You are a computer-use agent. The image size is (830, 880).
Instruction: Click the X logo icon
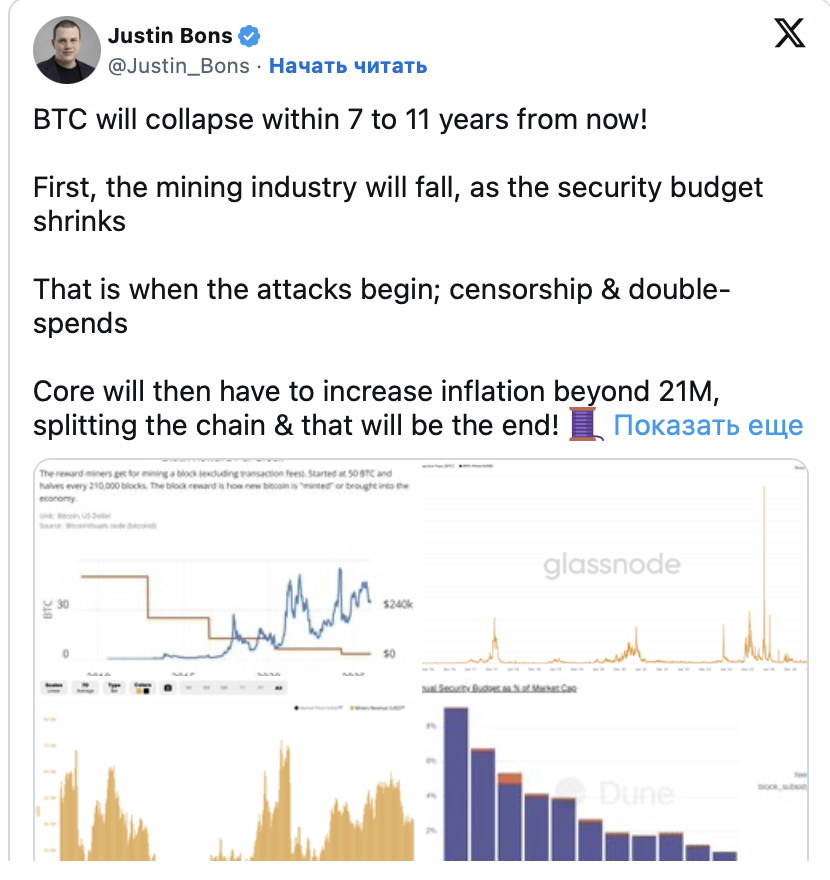pyautogui.click(x=790, y=36)
